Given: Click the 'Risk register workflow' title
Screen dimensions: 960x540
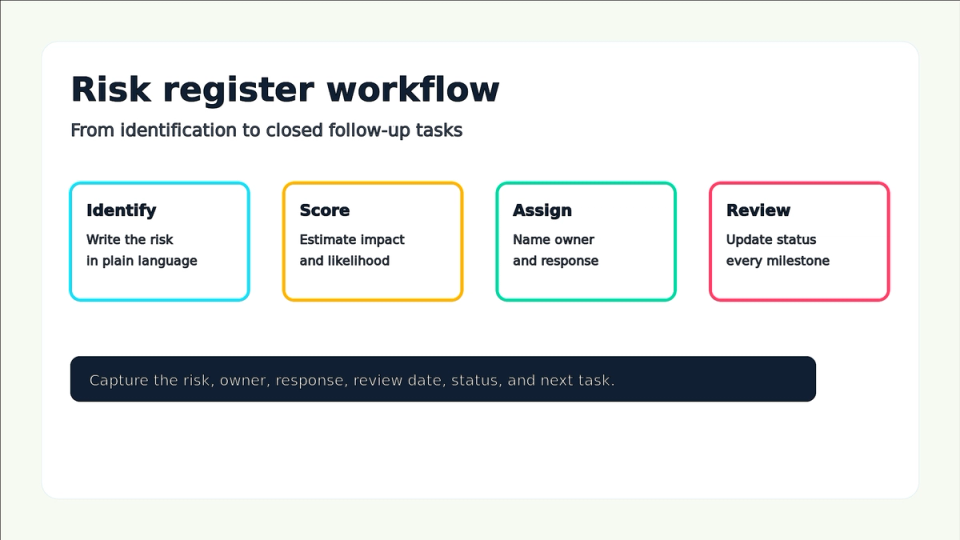Looking at the screenshot, I should point(285,90).
